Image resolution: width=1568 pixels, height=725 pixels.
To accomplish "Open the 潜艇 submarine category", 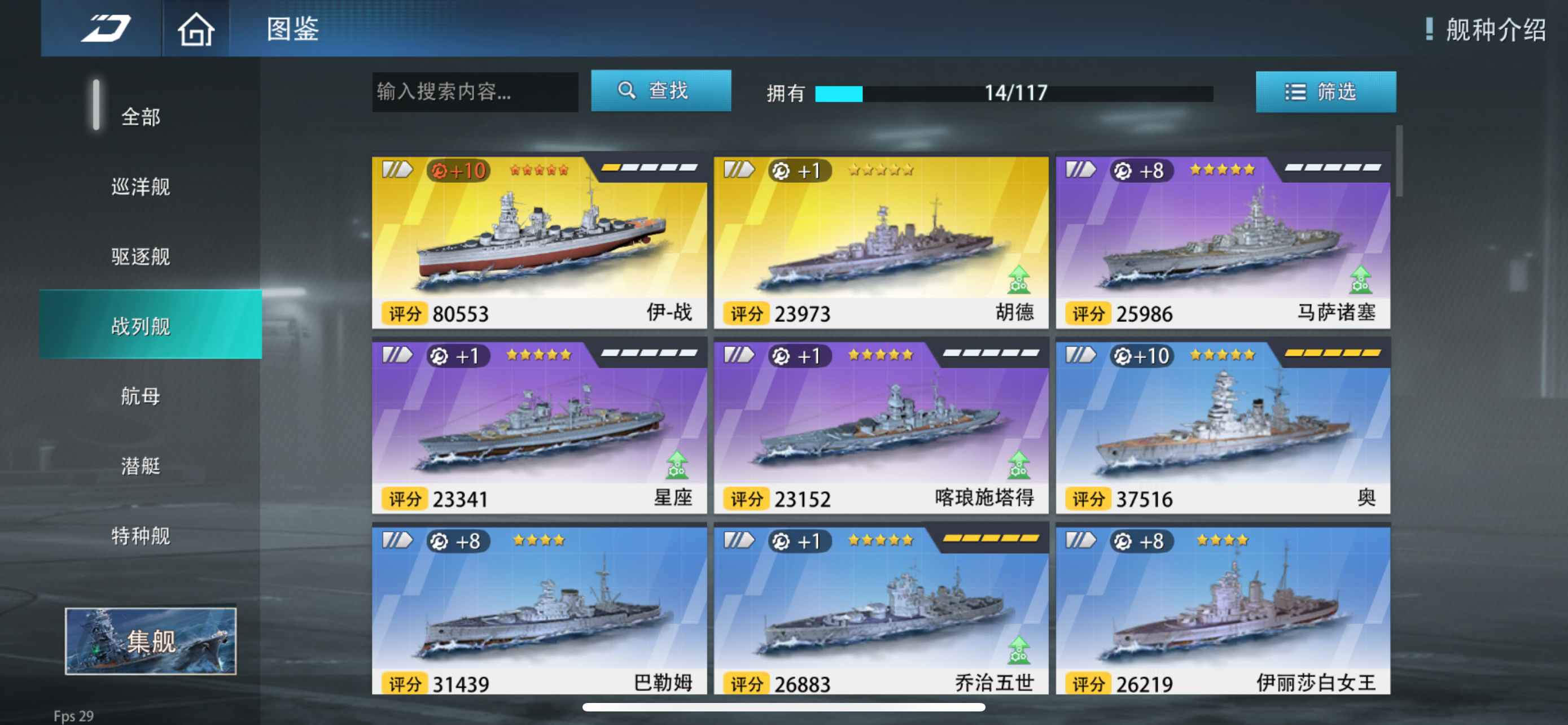I will [x=141, y=466].
